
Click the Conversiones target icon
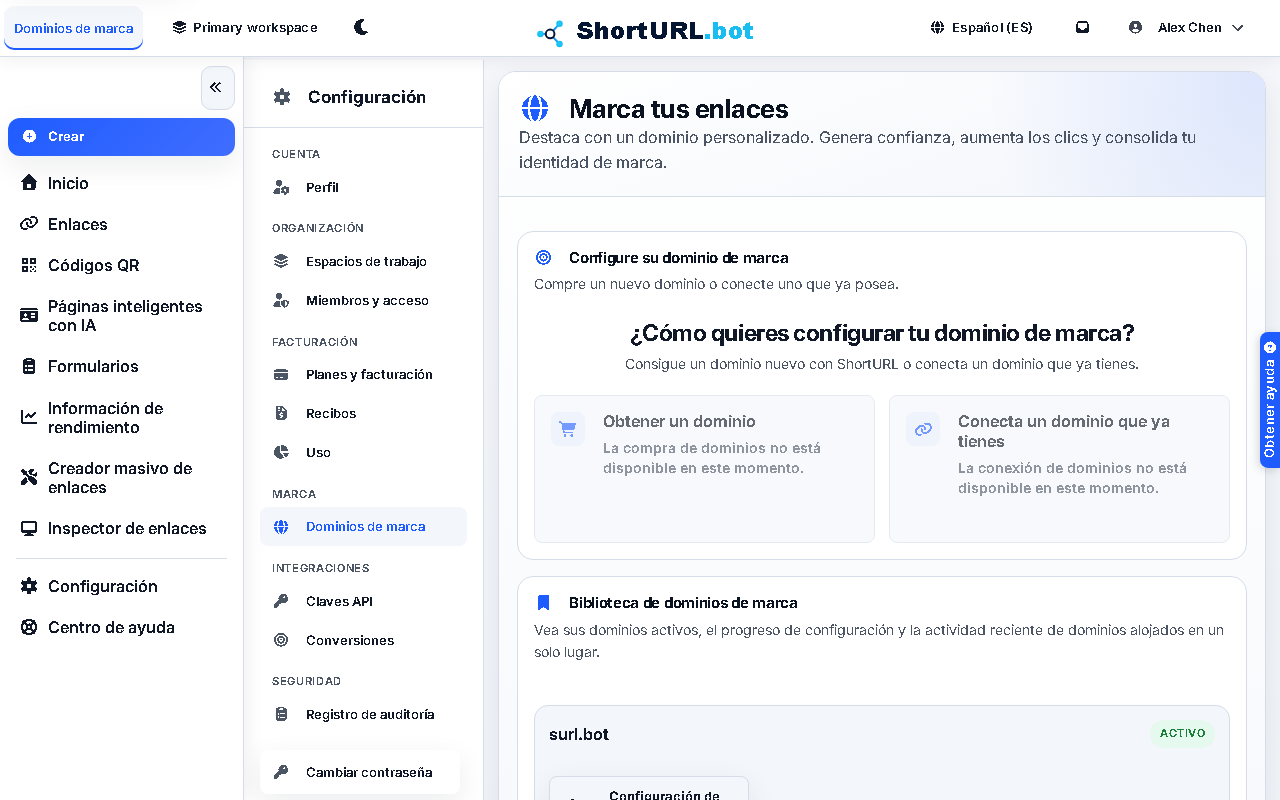point(281,640)
